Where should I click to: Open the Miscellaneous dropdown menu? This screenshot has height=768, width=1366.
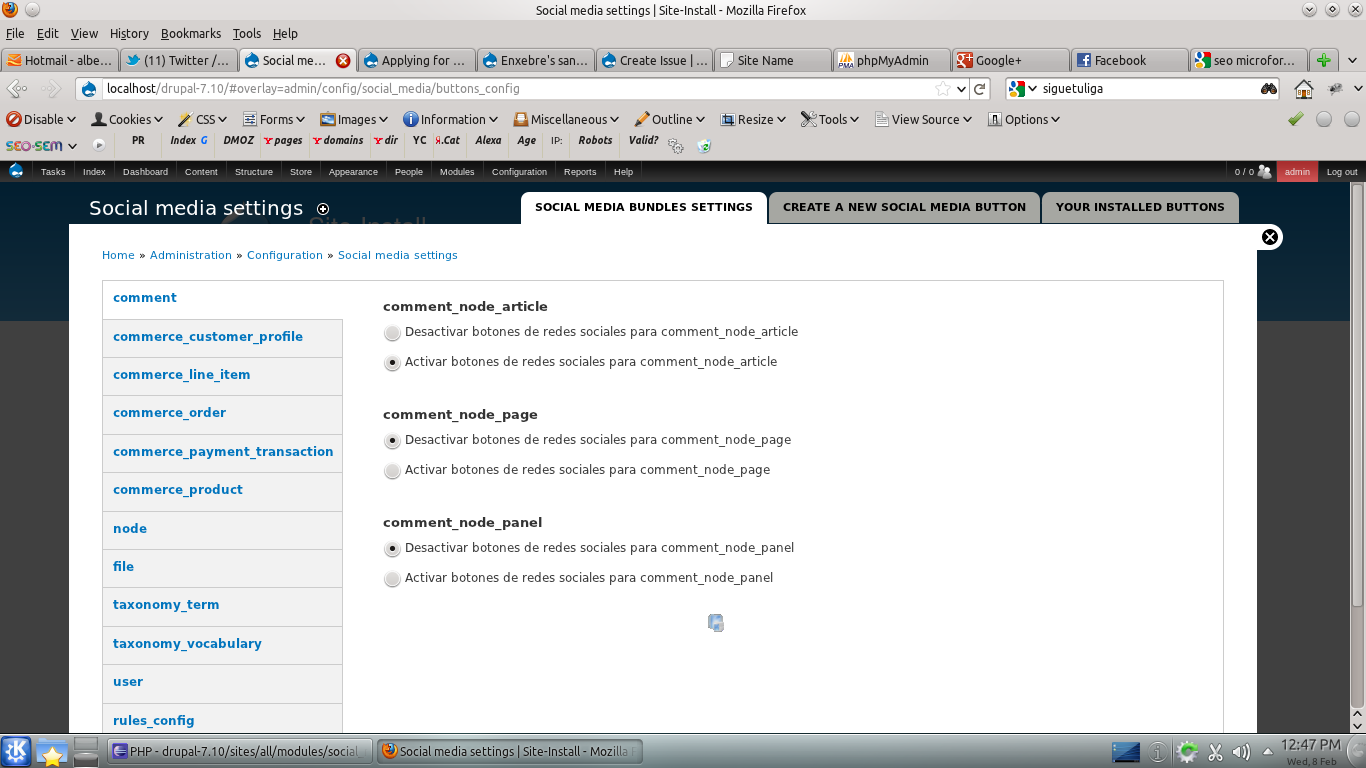567,119
